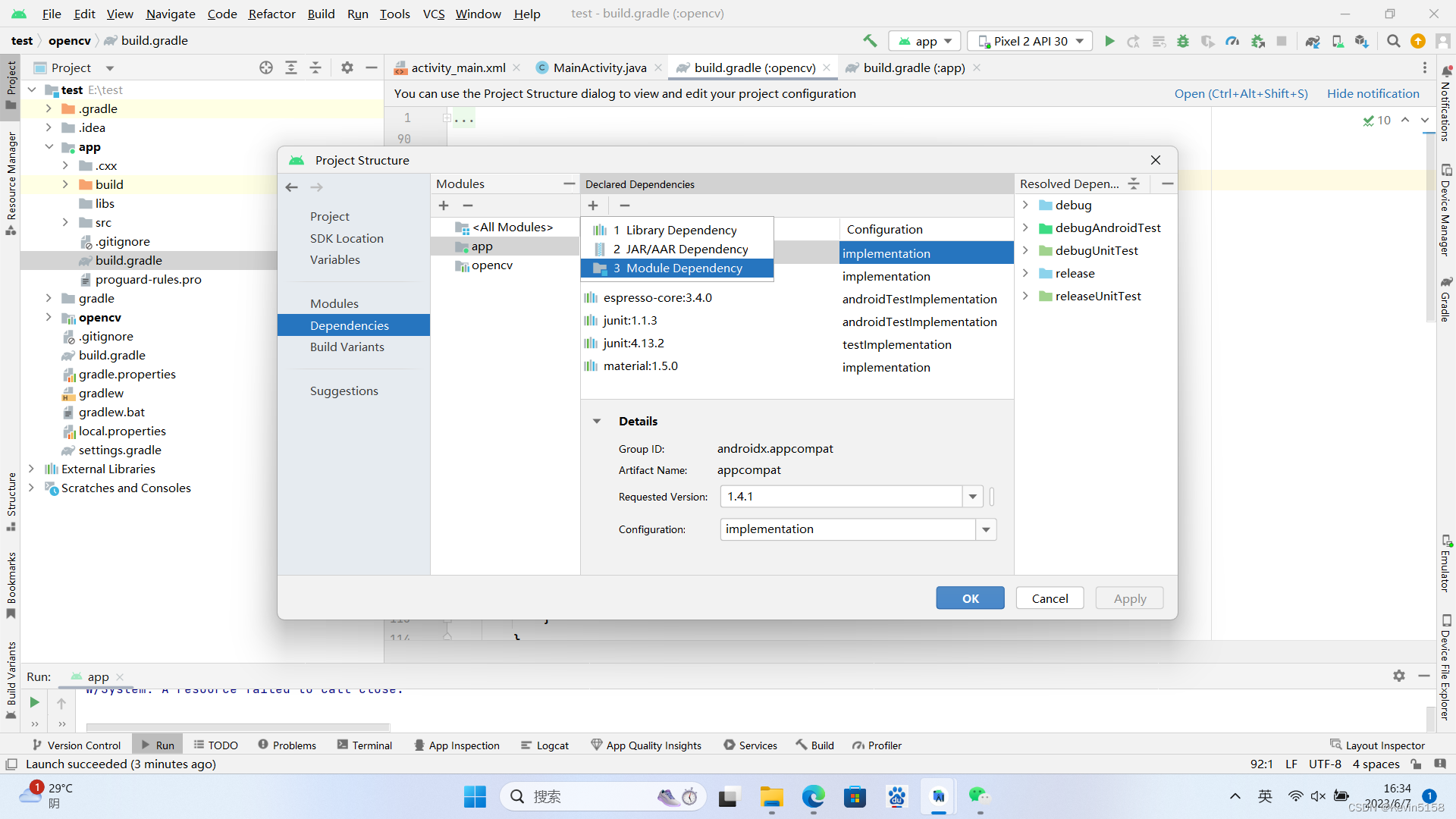Open the Configuration implementation dropdown

pyautogui.click(x=986, y=529)
